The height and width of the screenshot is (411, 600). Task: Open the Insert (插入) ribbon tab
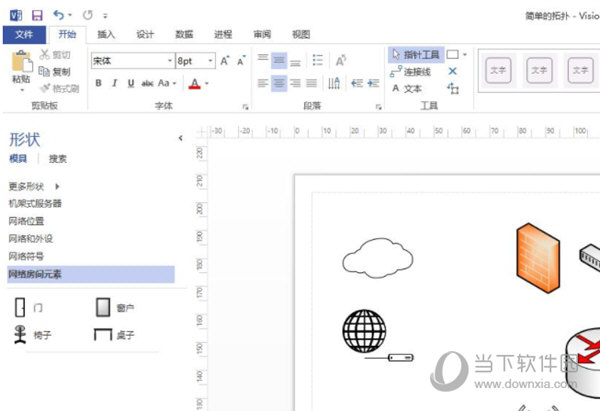click(106, 34)
